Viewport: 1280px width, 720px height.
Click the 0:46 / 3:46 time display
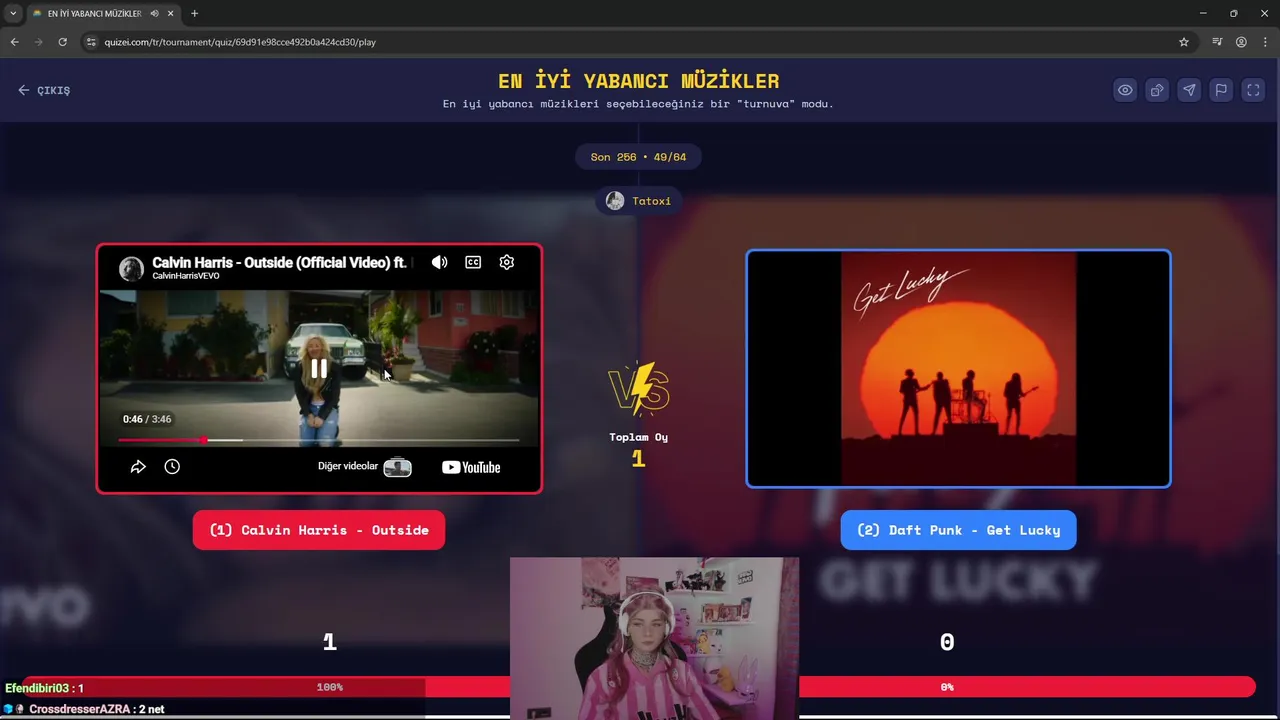147,419
